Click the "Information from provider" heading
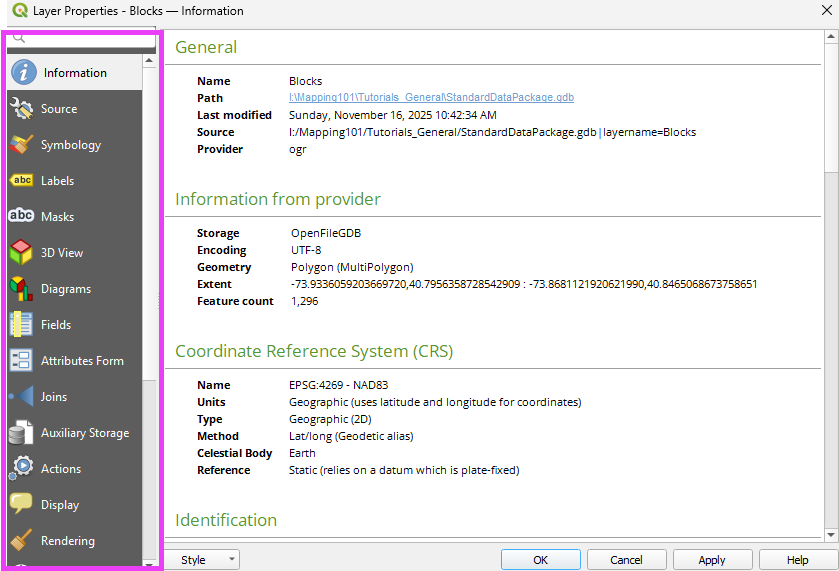839x571 pixels. coord(278,199)
